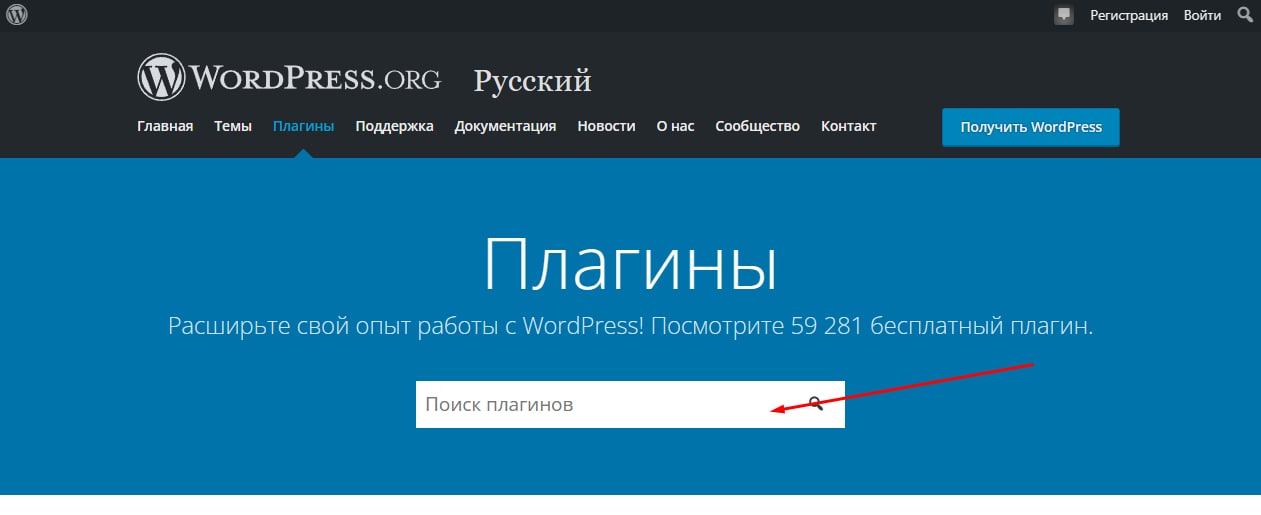1261x515 pixels.
Task: Go to the Главная menu item
Action: click(x=165, y=126)
